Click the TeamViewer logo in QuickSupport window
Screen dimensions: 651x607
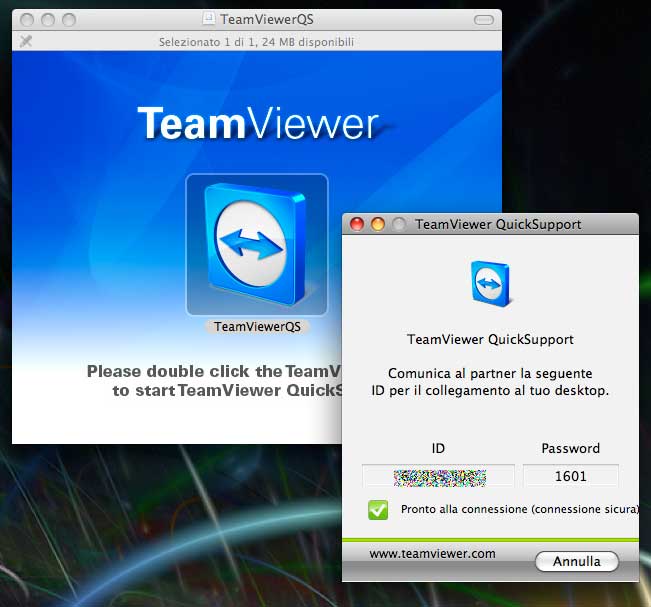click(x=490, y=284)
